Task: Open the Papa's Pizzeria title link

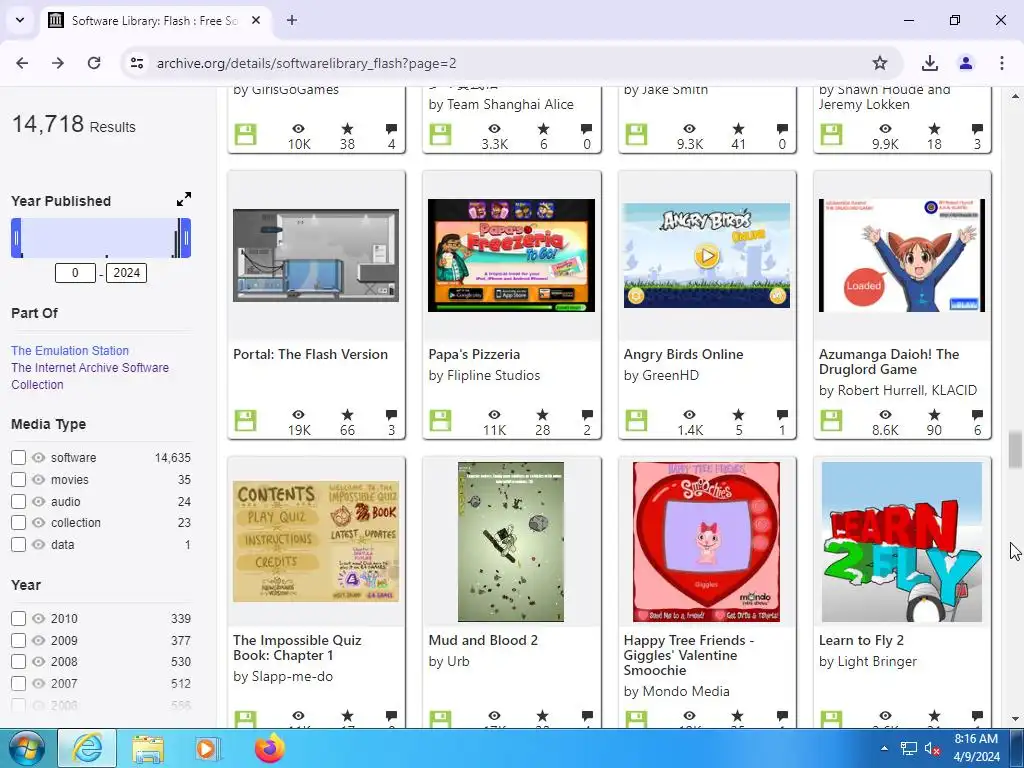Action: pyautogui.click(x=474, y=355)
